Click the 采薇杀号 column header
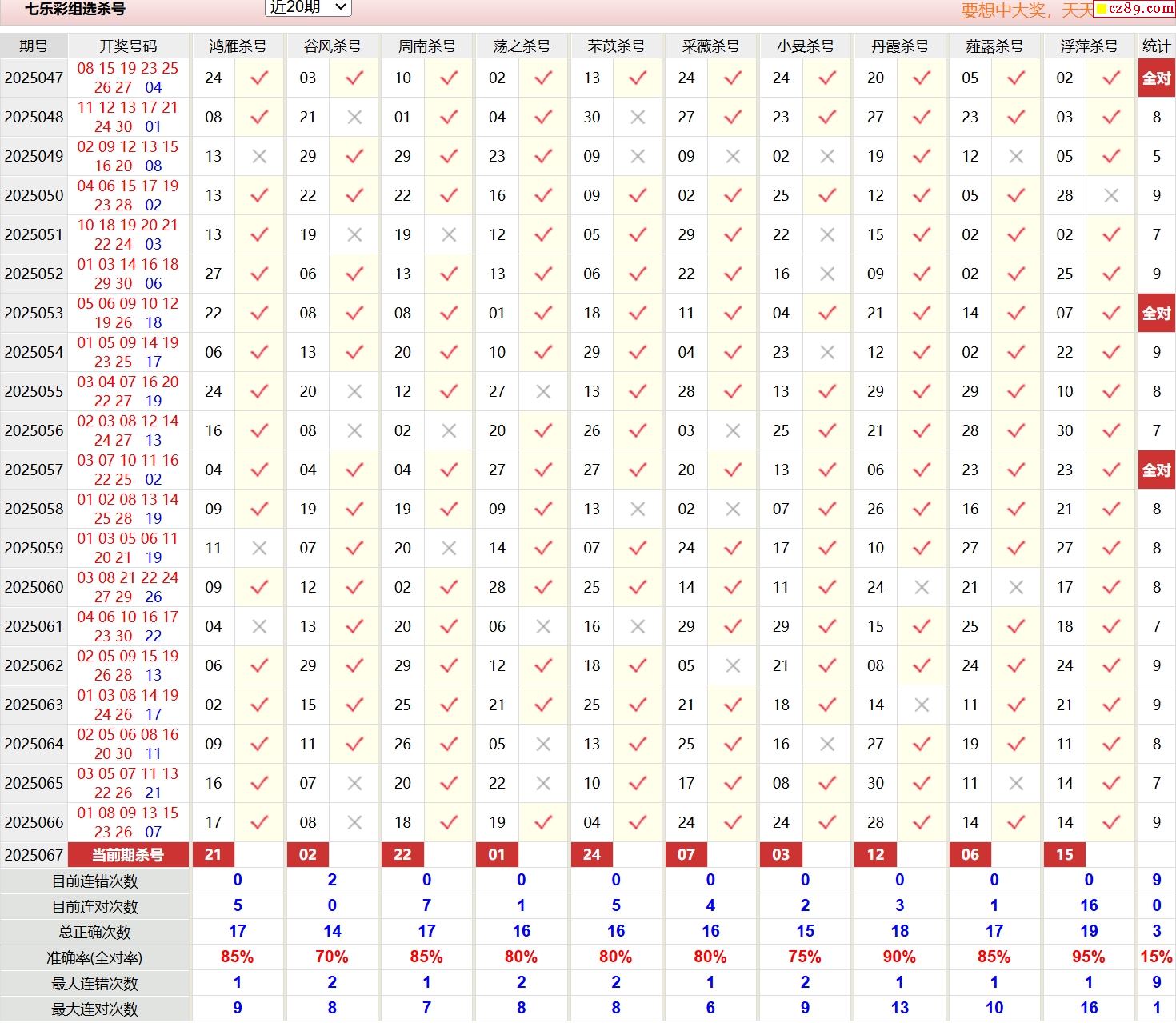 [x=710, y=46]
